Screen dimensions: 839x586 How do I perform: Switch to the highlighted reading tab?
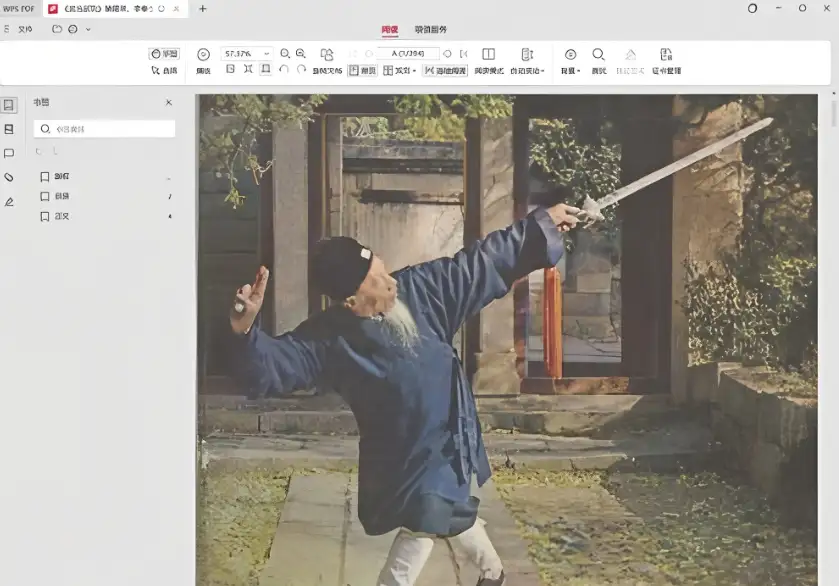point(390,30)
